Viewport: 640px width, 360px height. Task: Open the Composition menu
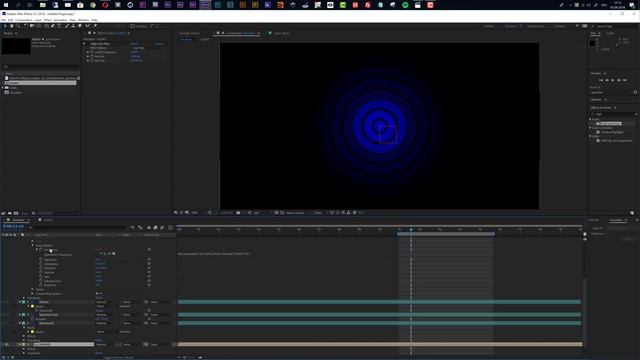click(24, 20)
